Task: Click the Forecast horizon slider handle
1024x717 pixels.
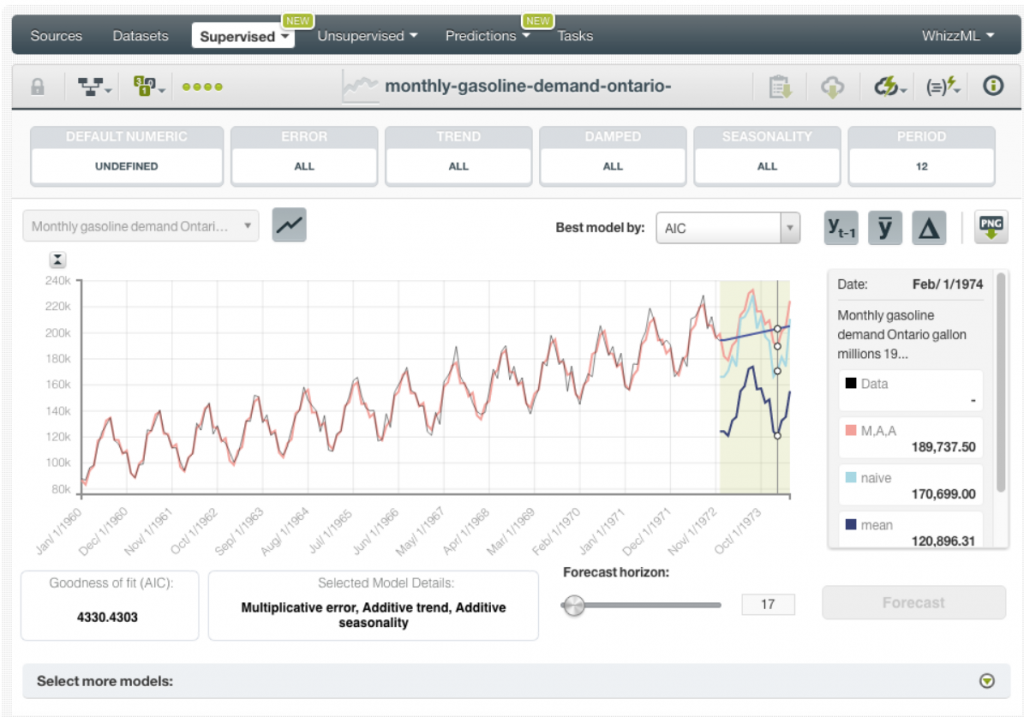Action: 574,605
